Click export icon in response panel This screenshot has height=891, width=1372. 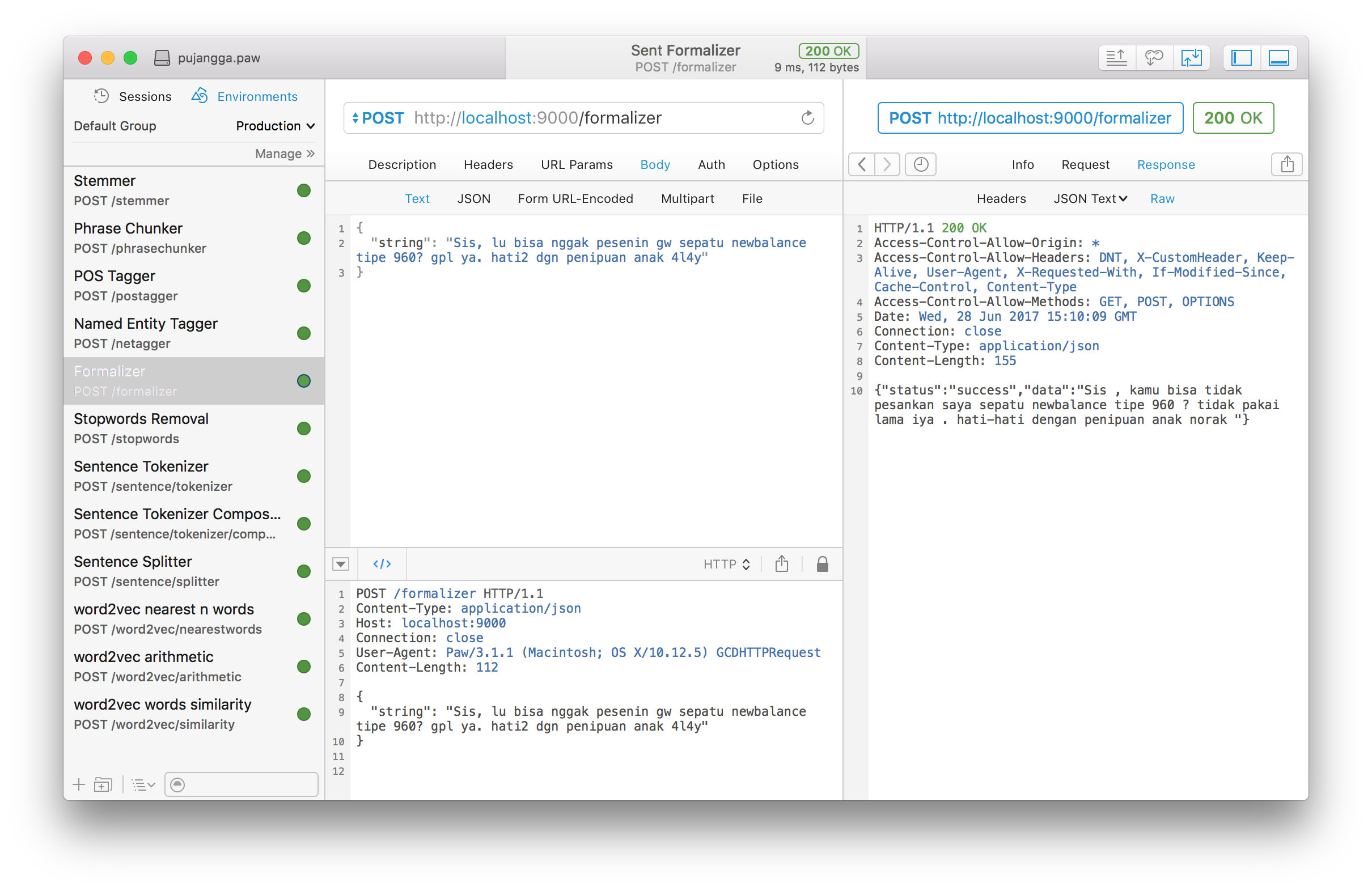click(x=1286, y=165)
